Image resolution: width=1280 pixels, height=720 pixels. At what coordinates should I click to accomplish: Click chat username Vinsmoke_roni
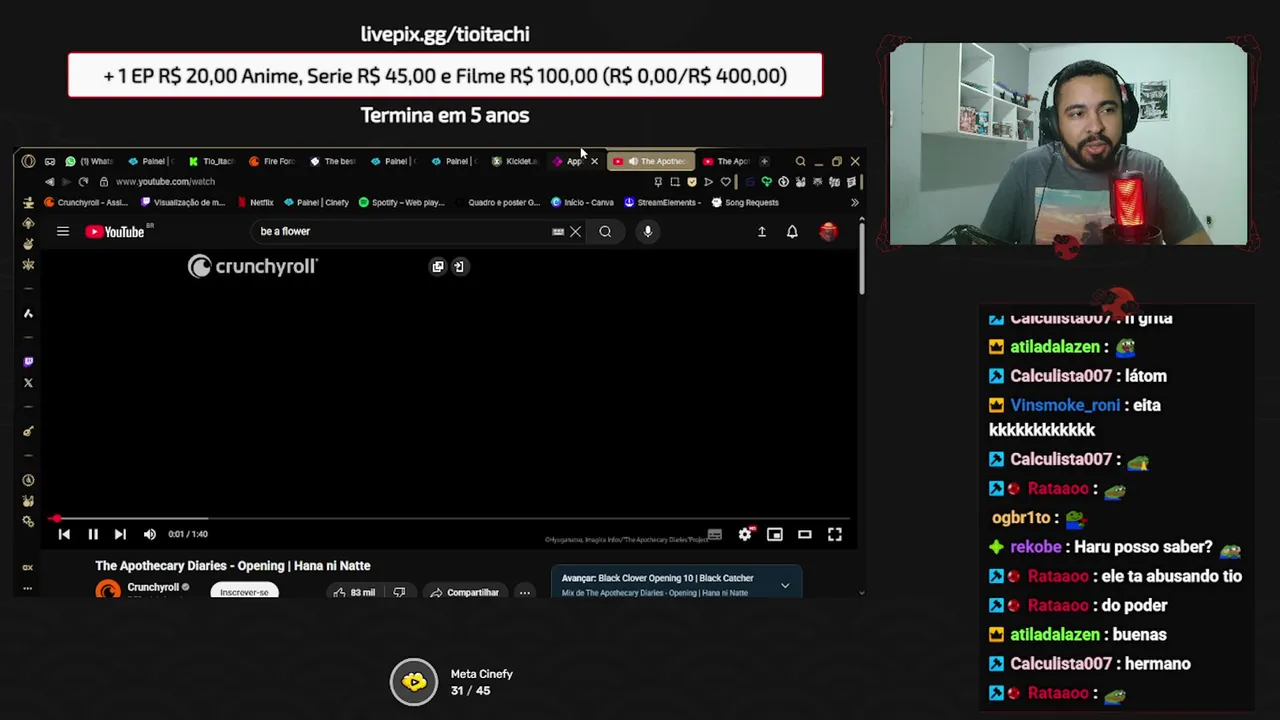point(1065,405)
